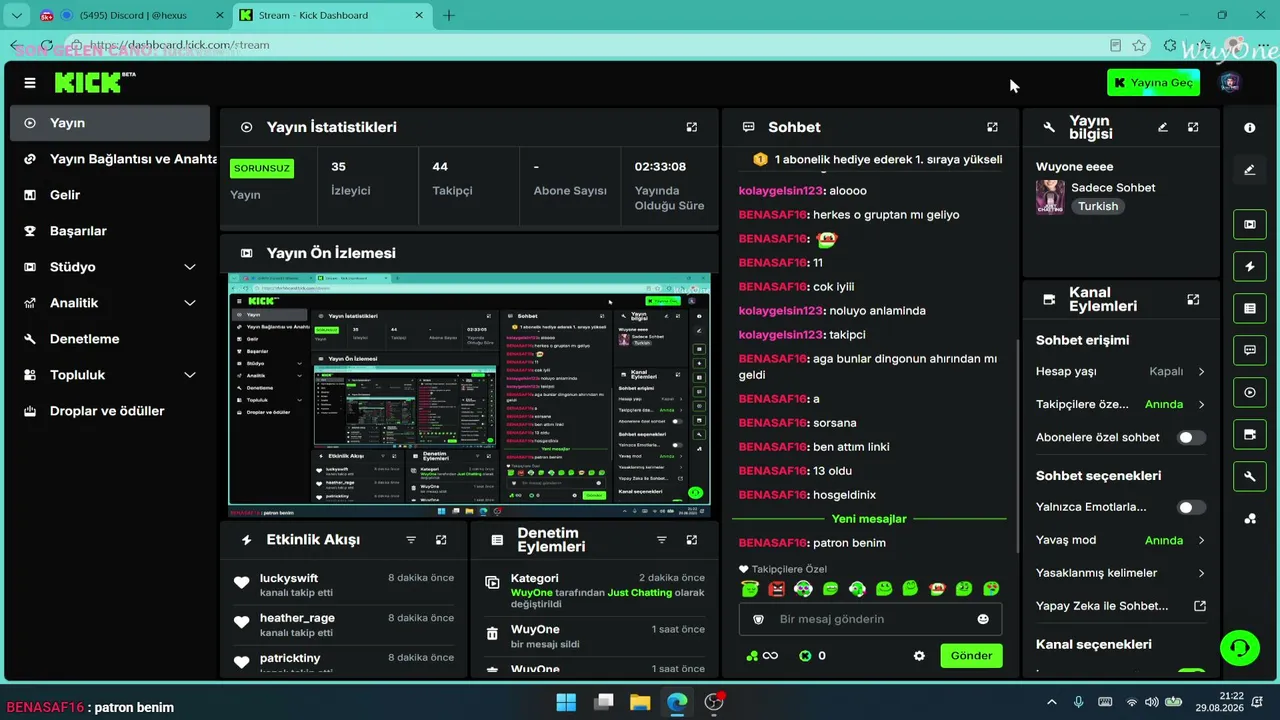Open the green support headset bubble

[x=1240, y=648]
